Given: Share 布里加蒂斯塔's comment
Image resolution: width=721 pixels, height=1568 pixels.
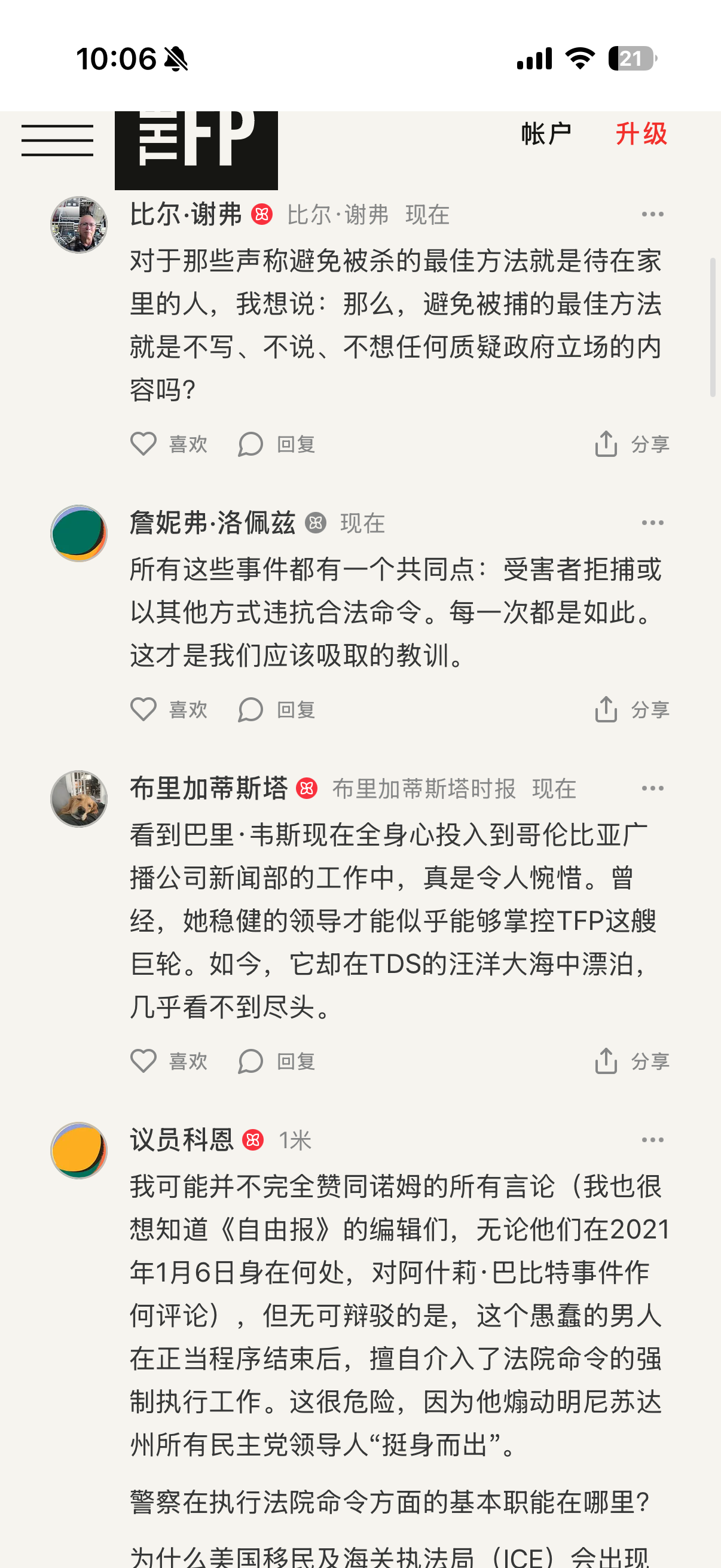Looking at the screenshot, I should tap(631, 1061).
